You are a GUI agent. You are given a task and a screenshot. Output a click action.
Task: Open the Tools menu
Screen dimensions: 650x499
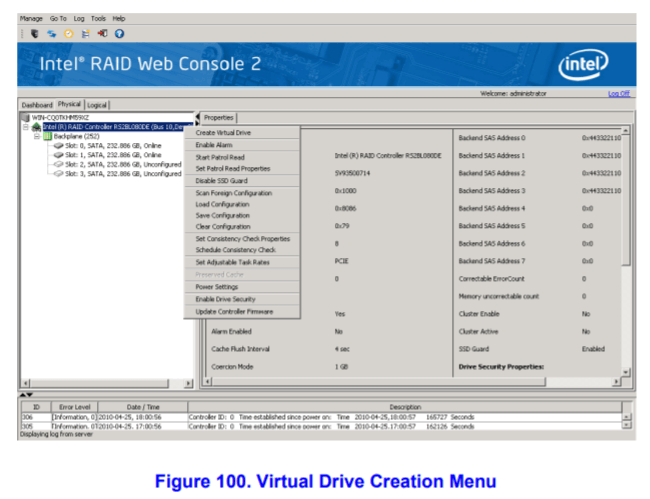[98, 19]
